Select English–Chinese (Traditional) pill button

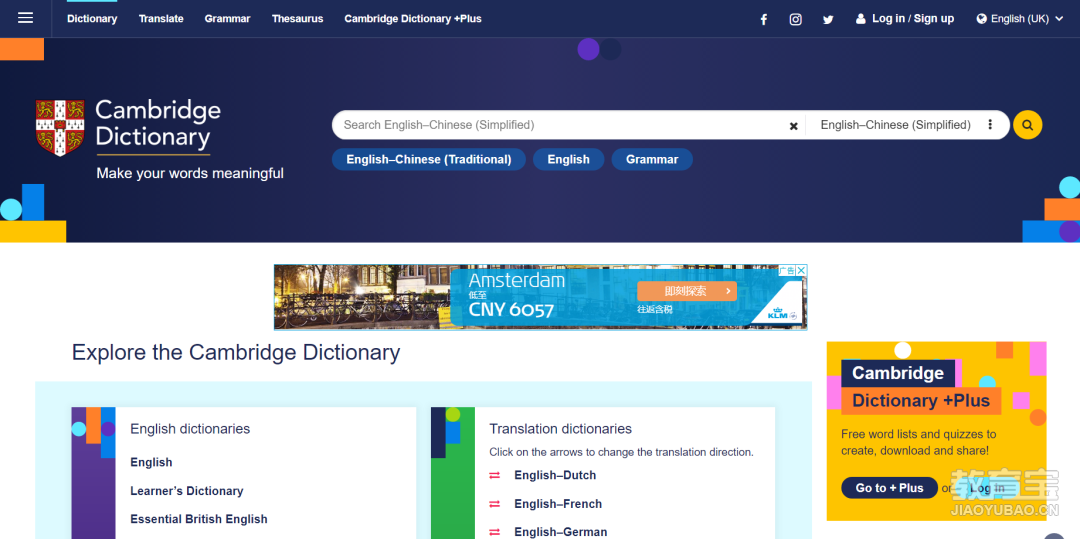coord(428,160)
